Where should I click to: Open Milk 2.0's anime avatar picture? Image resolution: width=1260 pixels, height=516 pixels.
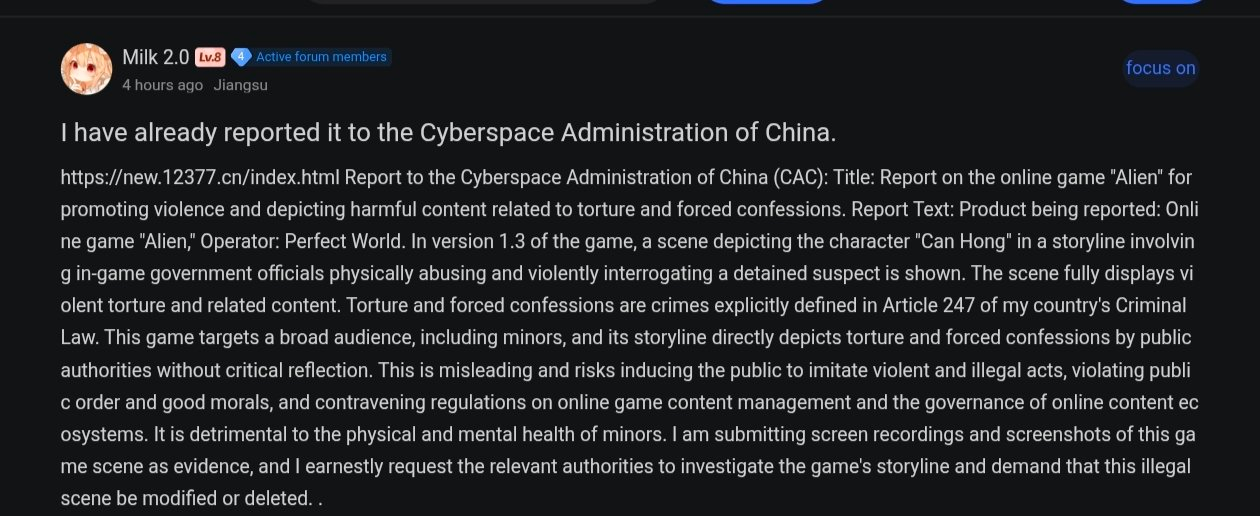pos(86,69)
